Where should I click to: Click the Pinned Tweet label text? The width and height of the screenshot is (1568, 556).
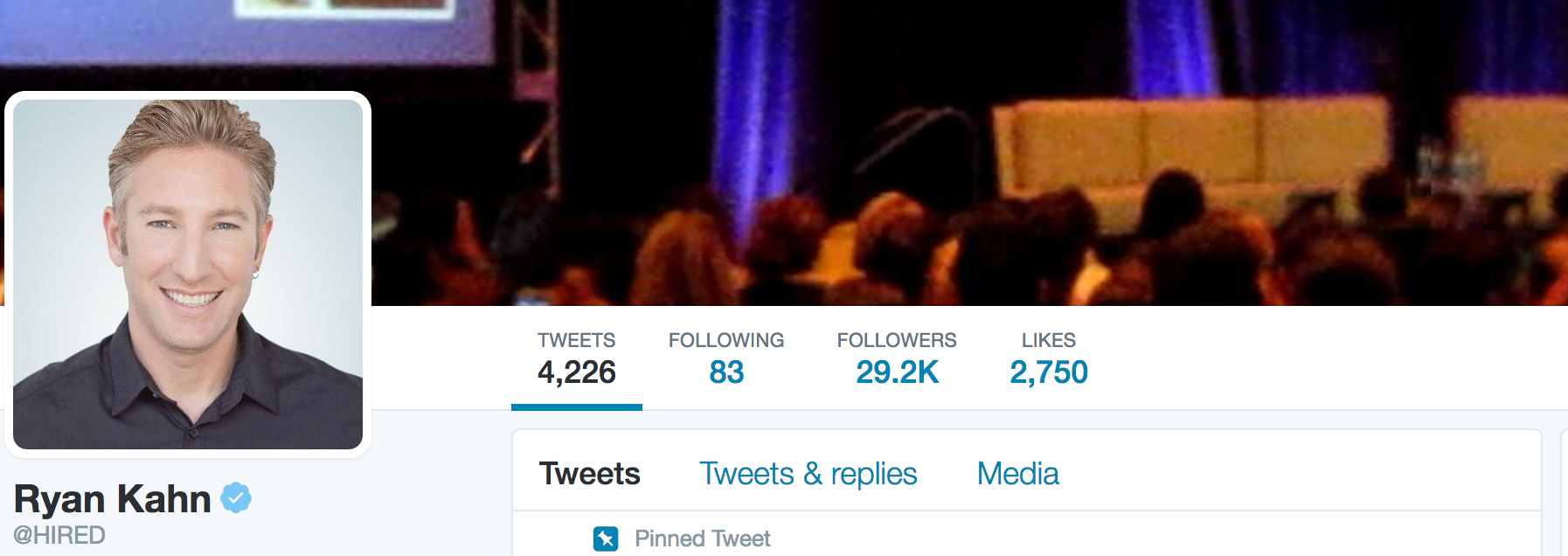703,539
